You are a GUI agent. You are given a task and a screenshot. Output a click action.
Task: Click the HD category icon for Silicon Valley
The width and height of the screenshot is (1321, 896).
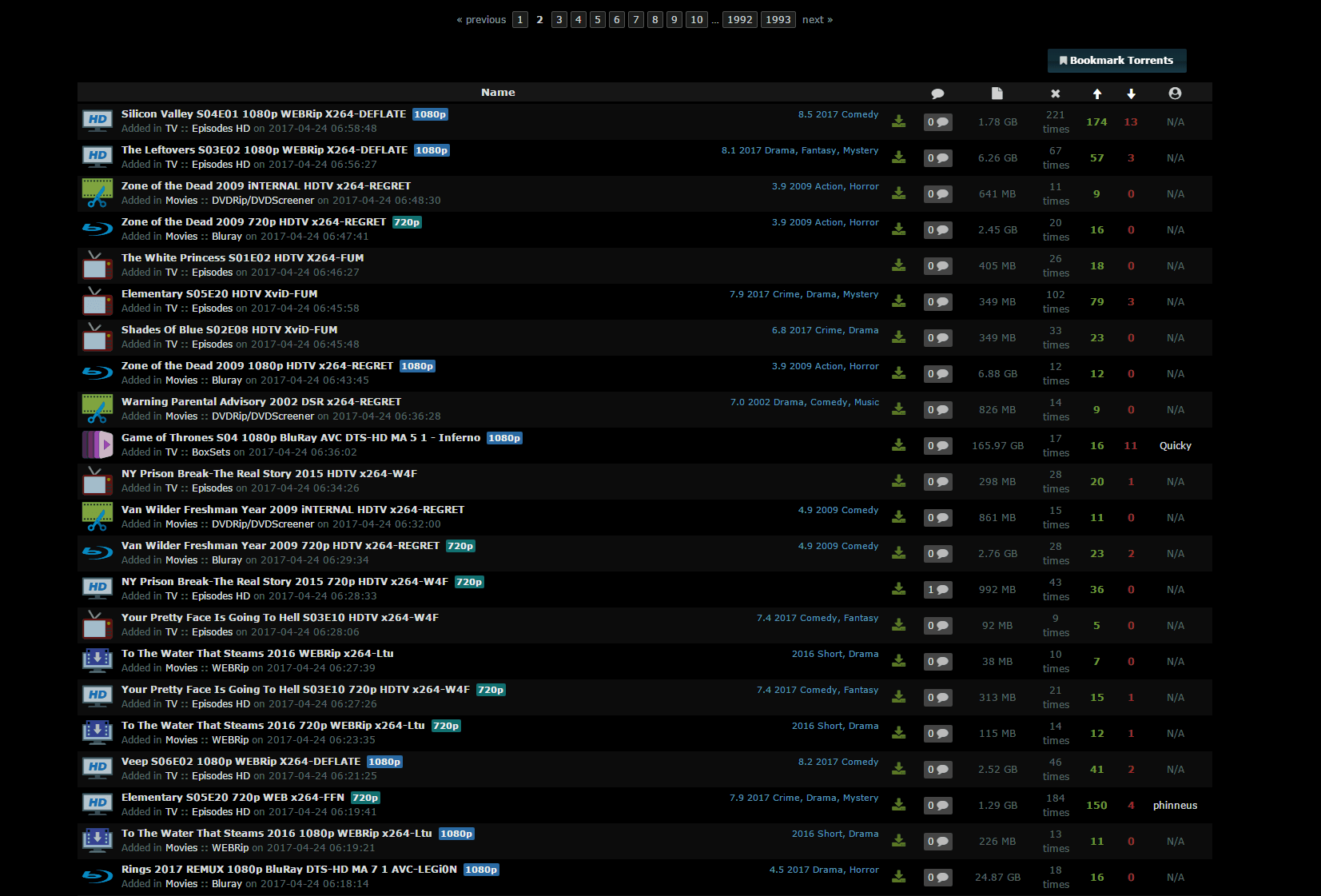(x=97, y=121)
